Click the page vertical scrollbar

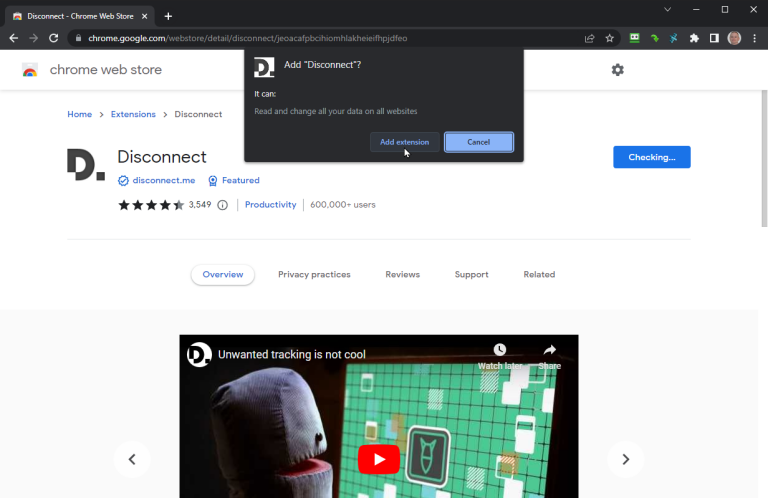764,159
